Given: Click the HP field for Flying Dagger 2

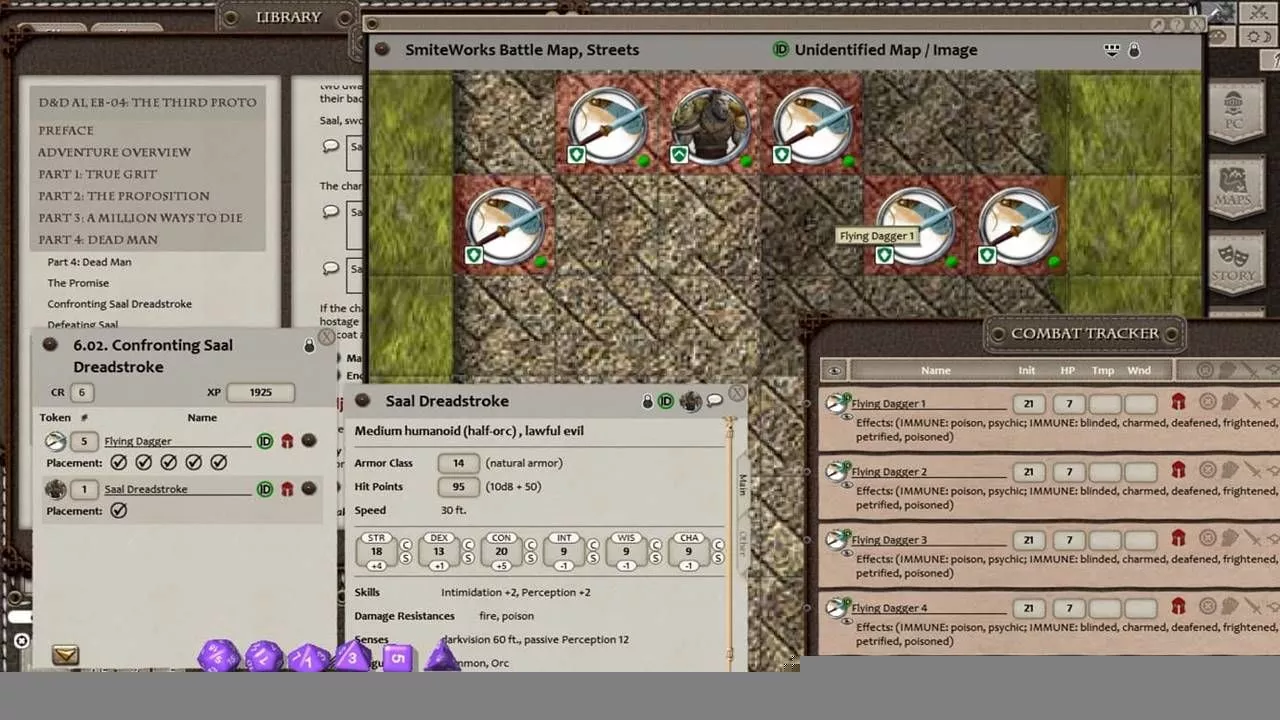Looking at the screenshot, I should 1069,472.
